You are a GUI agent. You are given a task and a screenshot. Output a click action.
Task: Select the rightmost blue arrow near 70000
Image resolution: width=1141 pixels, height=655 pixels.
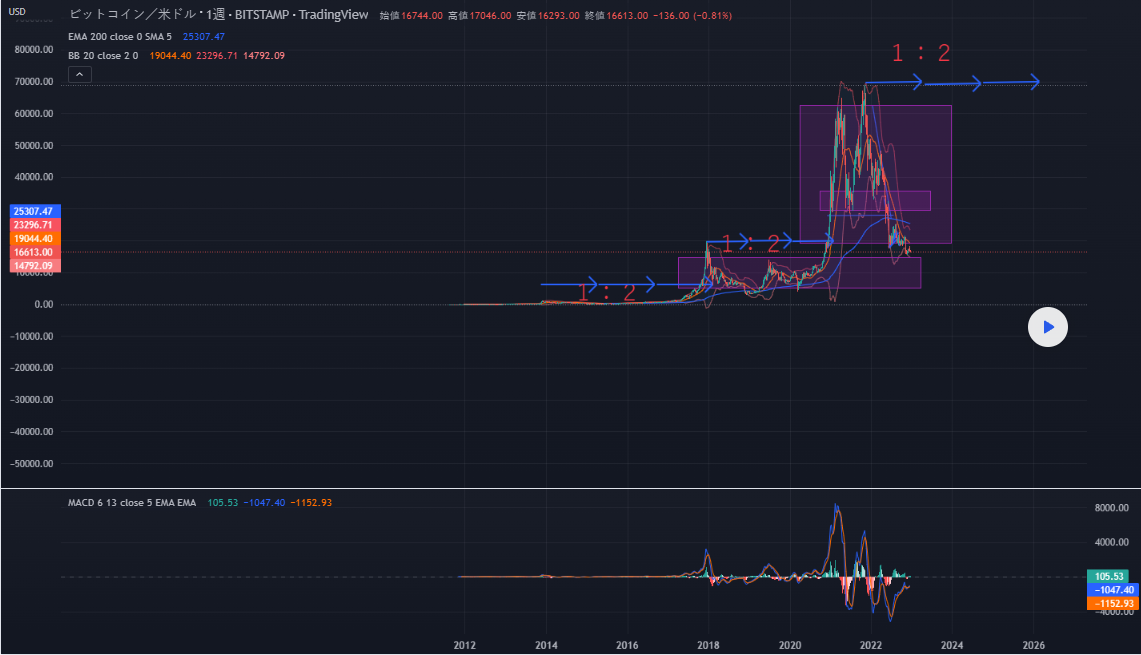coord(1012,82)
